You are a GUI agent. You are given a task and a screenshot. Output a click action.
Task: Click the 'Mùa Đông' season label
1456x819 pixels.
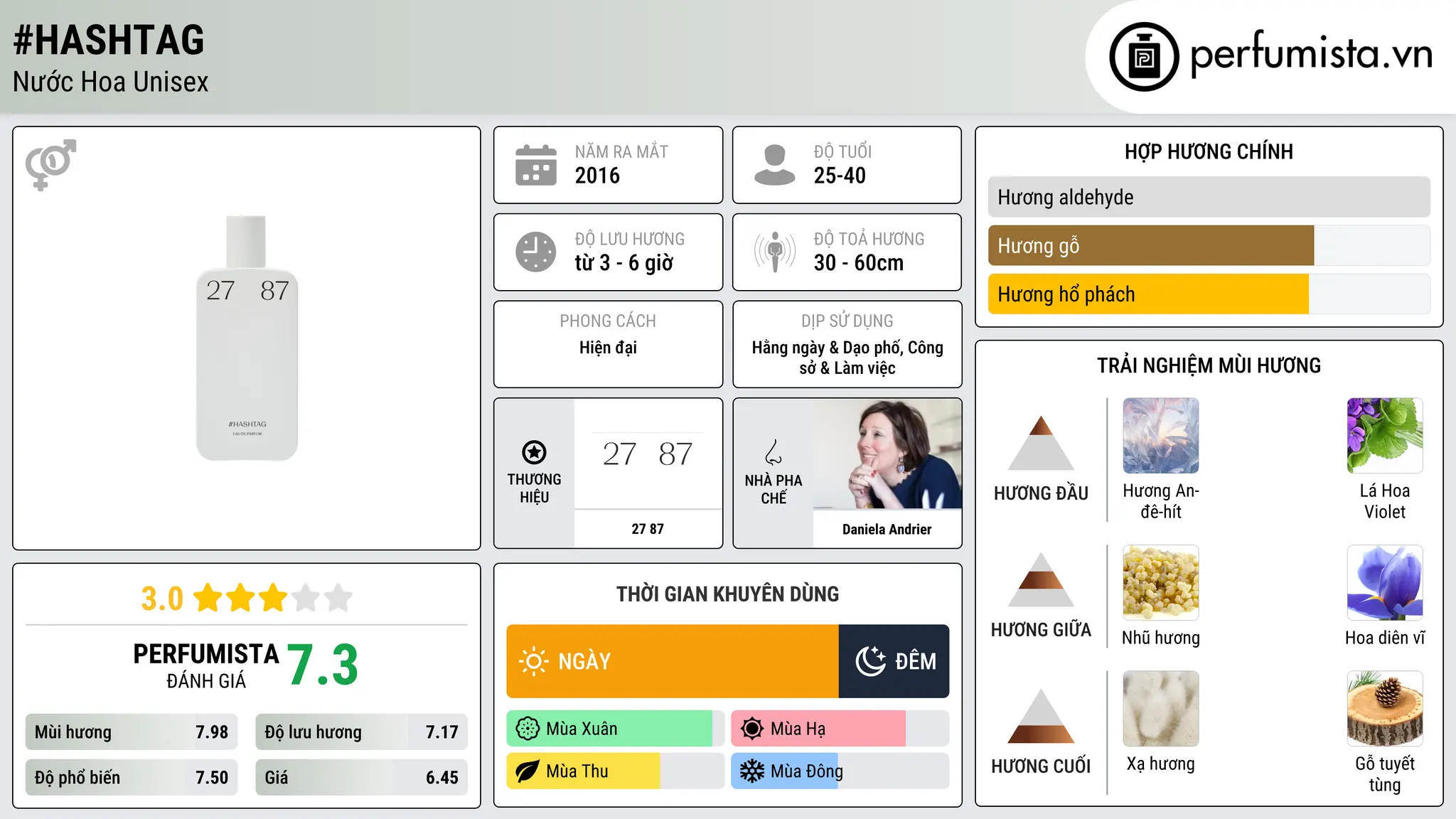807,771
